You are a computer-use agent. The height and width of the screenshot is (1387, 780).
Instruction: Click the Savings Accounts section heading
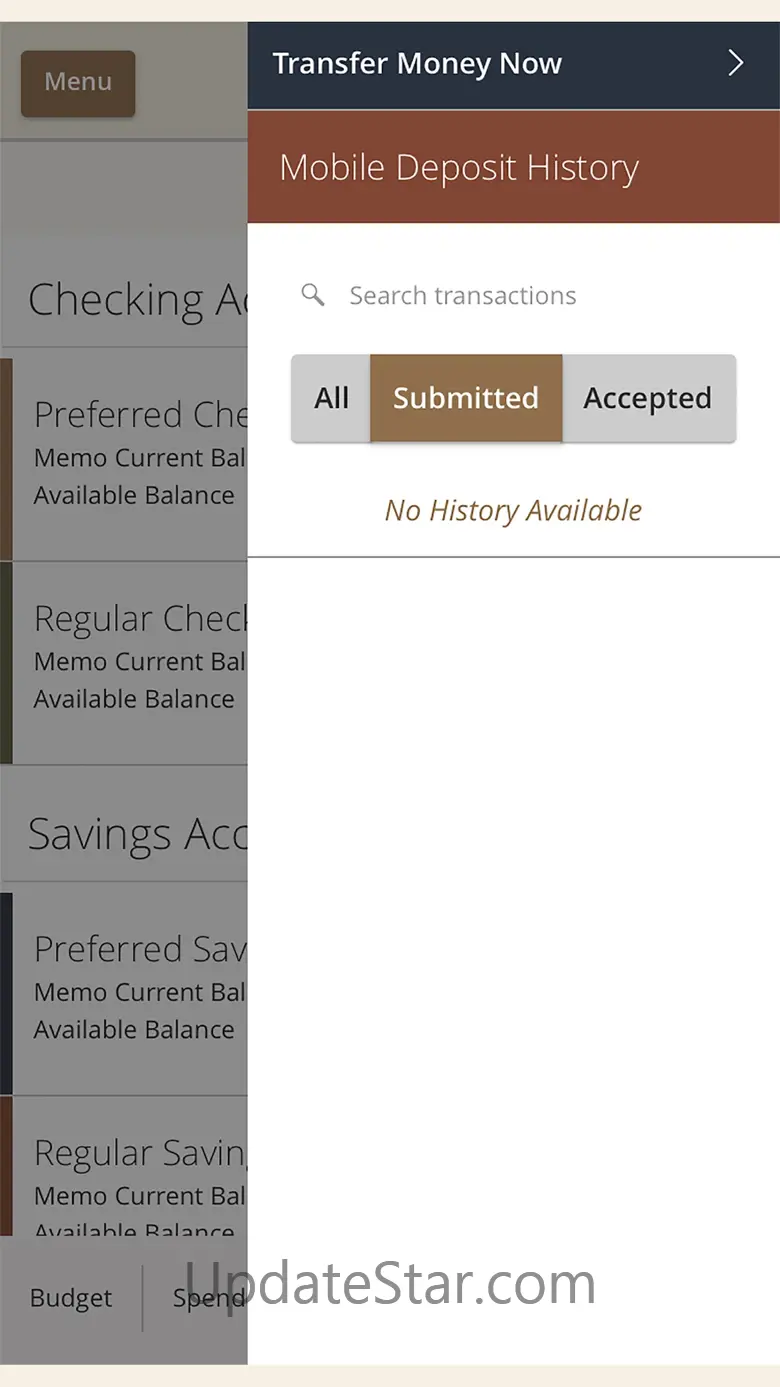pyautogui.click(x=135, y=835)
